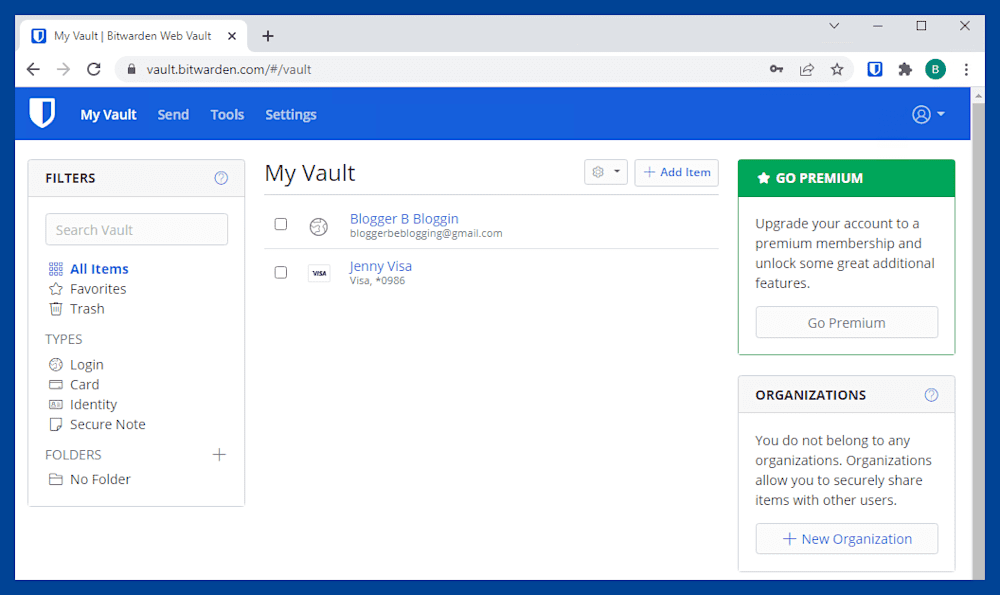
Task: Check the Jenny Visa item checkbox
Action: point(281,272)
